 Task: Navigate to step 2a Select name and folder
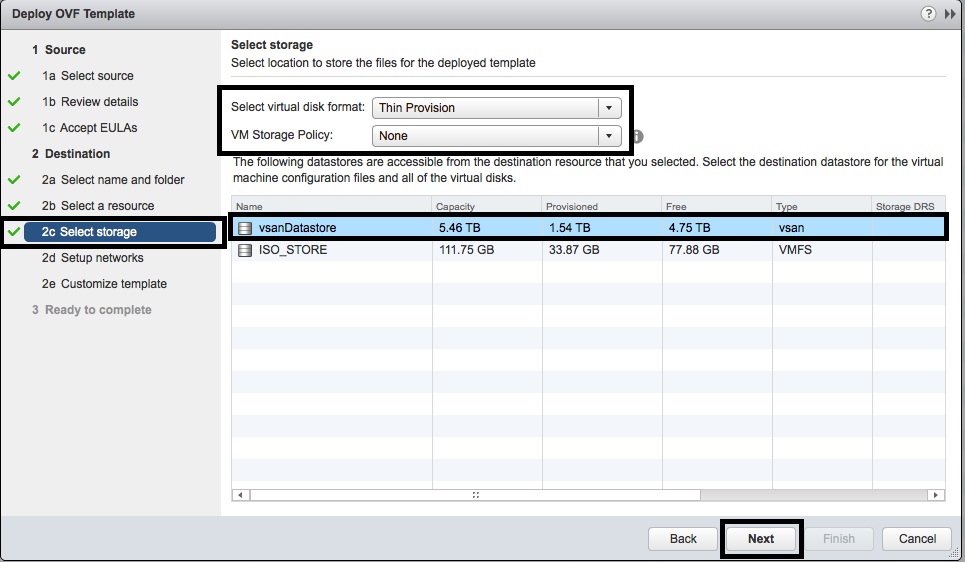point(122,180)
